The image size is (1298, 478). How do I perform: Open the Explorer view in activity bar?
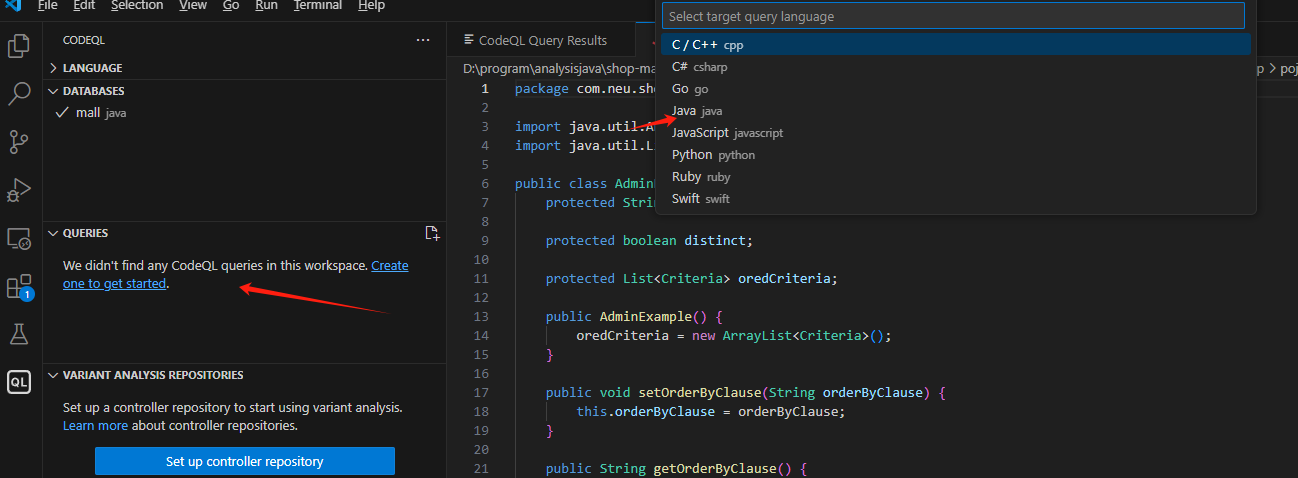pos(19,46)
